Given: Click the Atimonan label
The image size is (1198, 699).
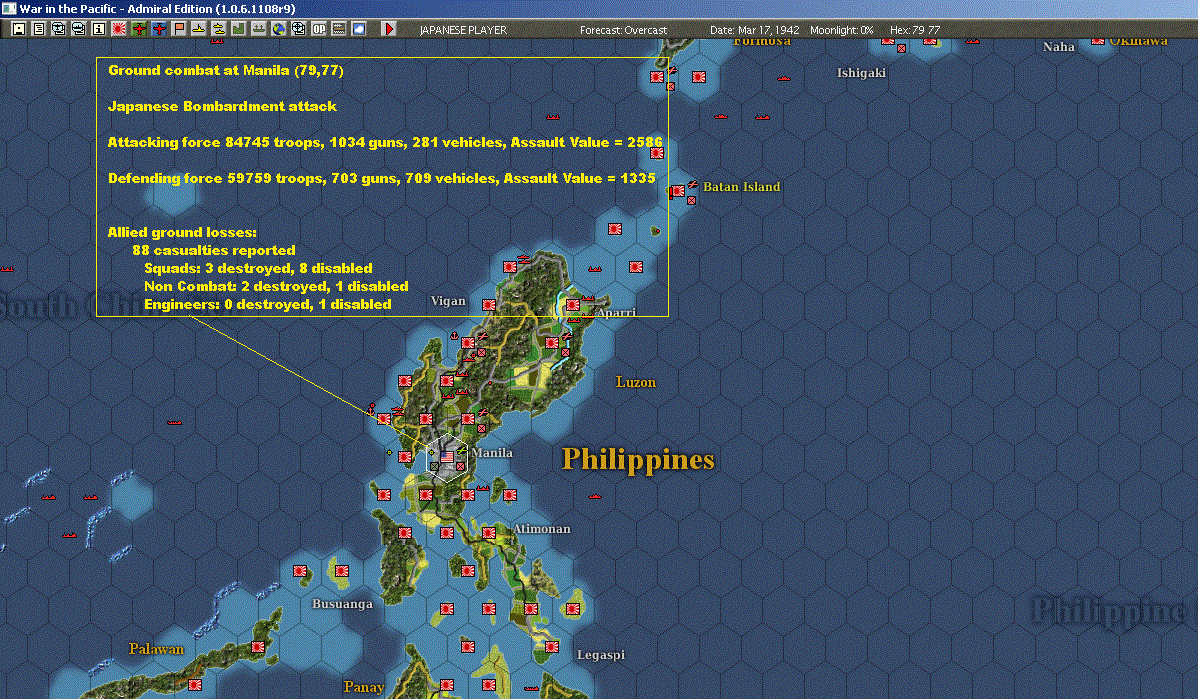Looking at the screenshot, I should (542, 529).
